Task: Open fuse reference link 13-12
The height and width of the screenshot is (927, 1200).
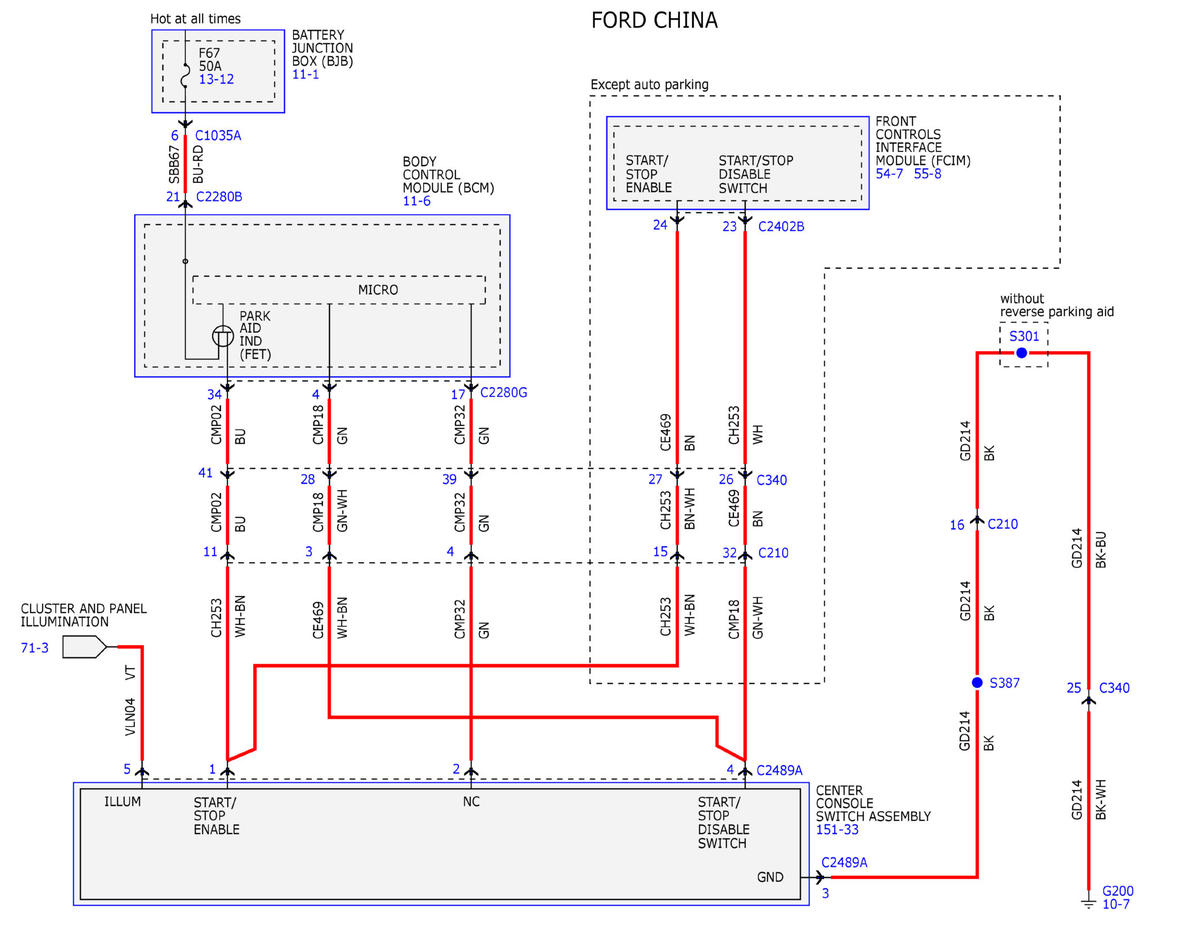Action: 216,78
